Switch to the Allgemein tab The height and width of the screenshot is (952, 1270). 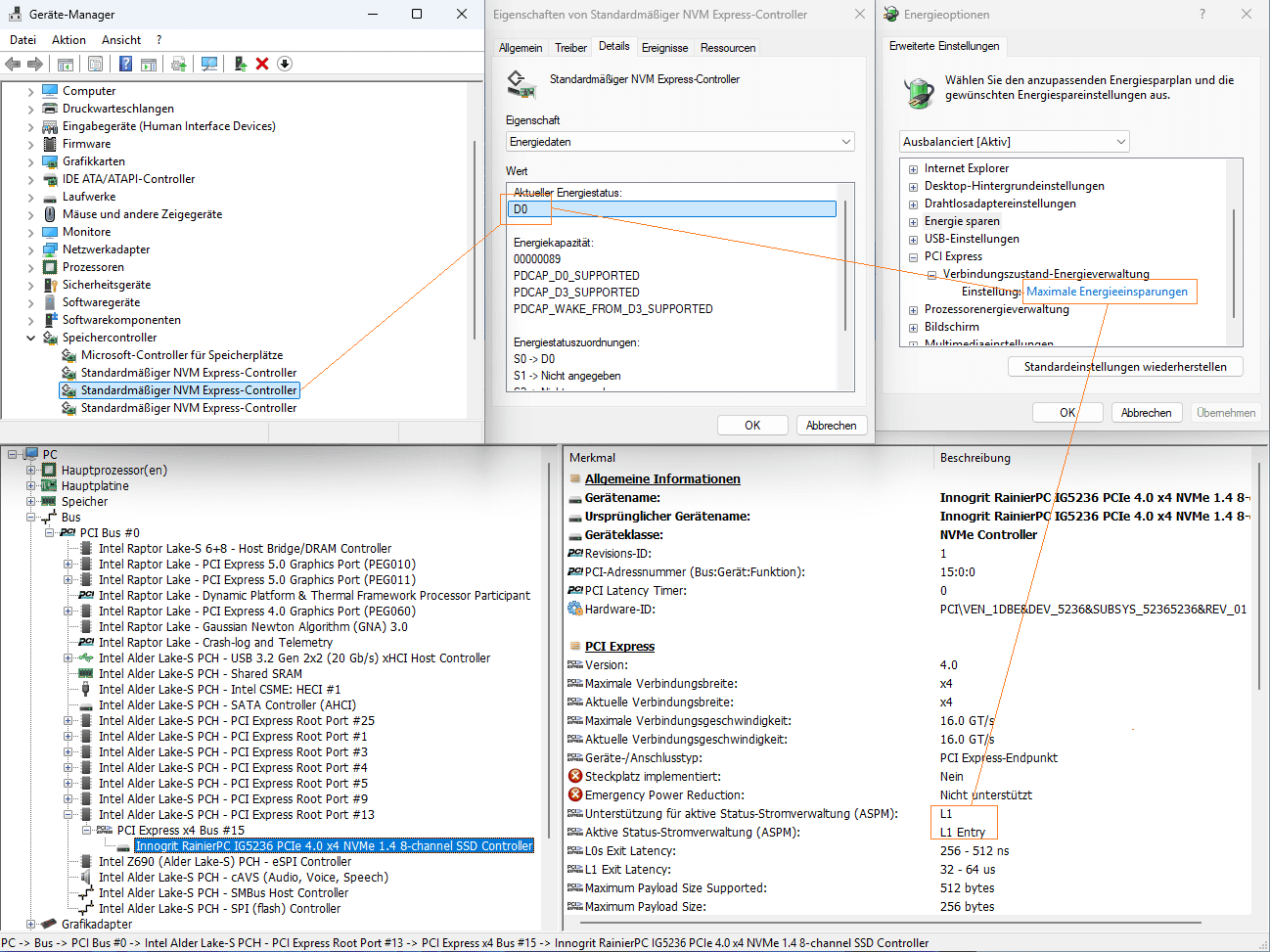[521, 48]
